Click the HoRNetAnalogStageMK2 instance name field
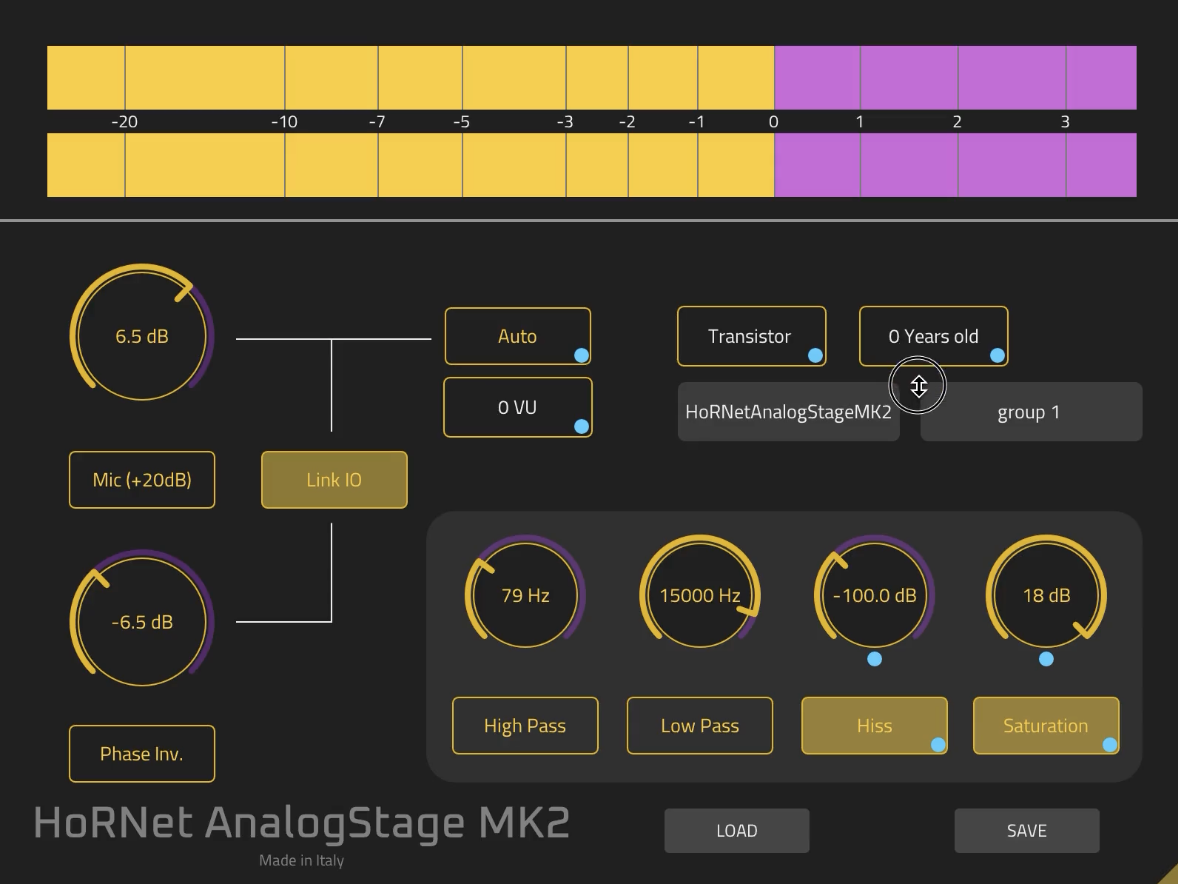Screen dimensions: 1178x884 pos(789,412)
